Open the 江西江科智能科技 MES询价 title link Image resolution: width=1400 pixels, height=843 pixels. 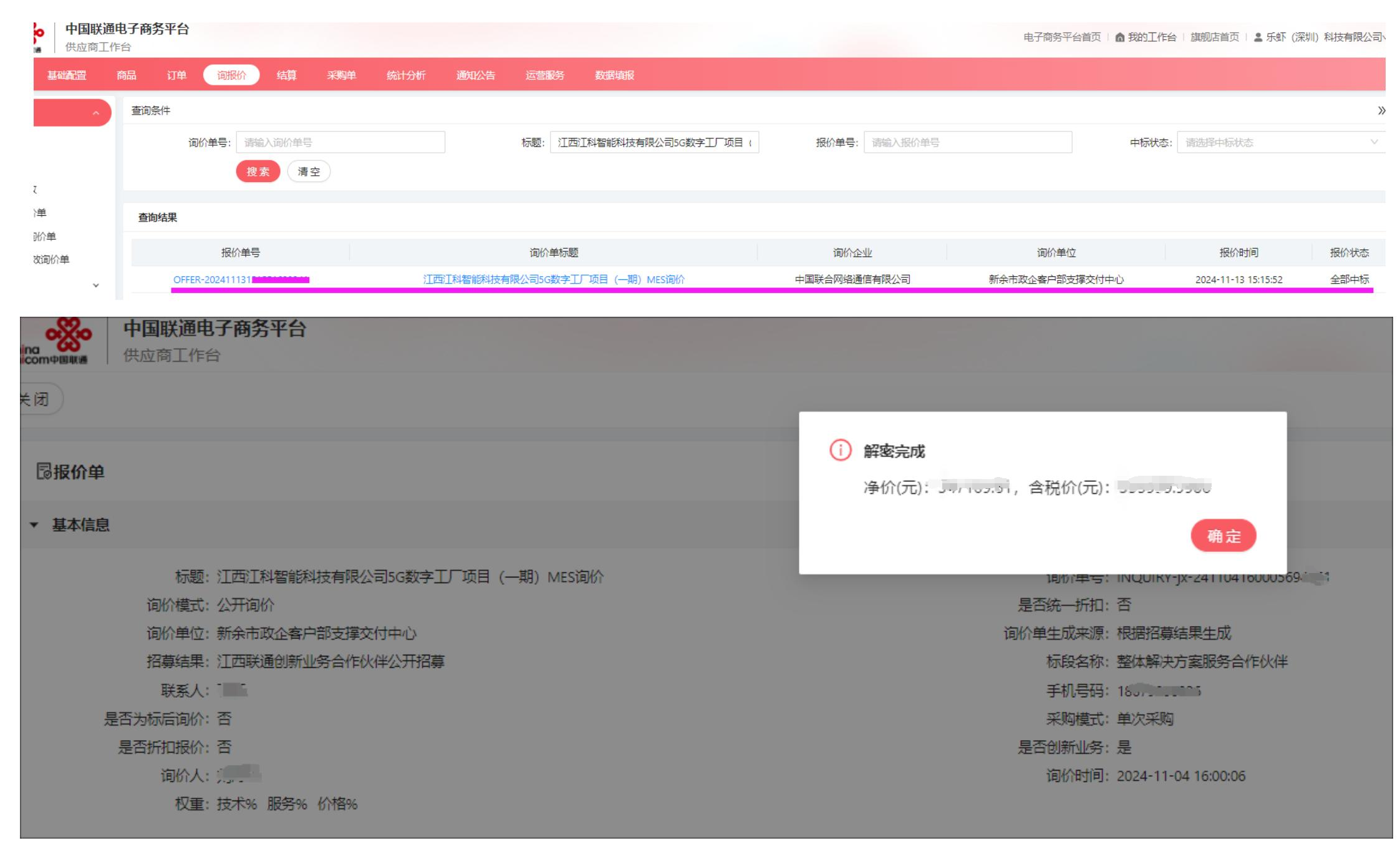[553, 279]
